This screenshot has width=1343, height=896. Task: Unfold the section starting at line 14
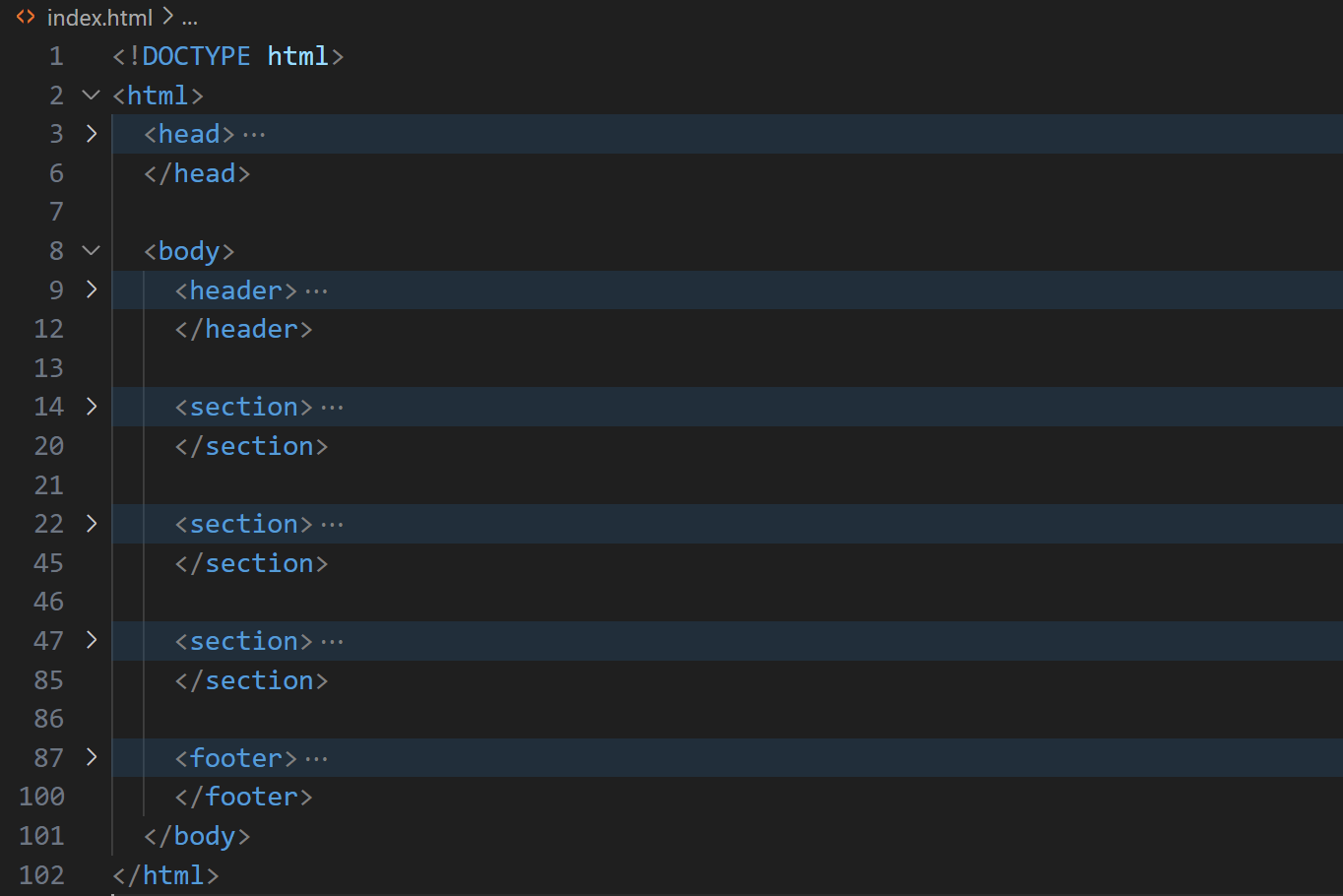[x=92, y=407]
